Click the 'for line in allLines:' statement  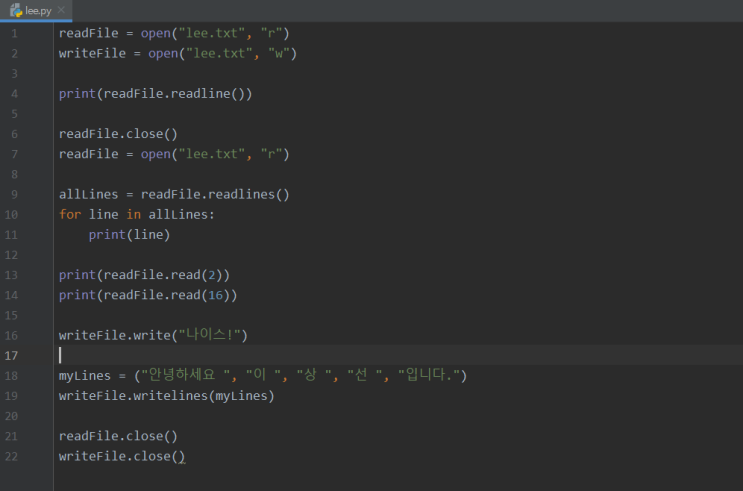(136, 215)
